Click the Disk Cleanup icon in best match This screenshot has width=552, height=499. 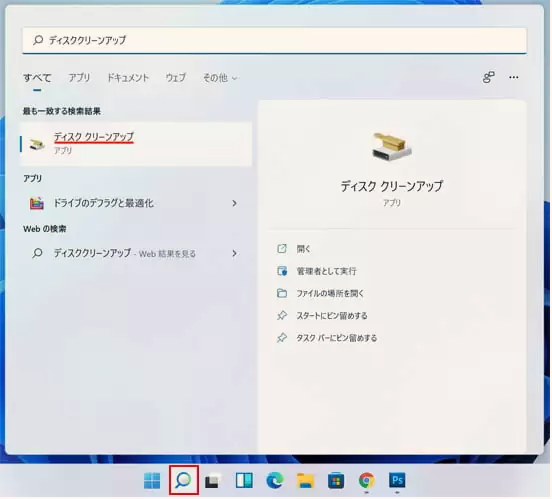pos(37,144)
